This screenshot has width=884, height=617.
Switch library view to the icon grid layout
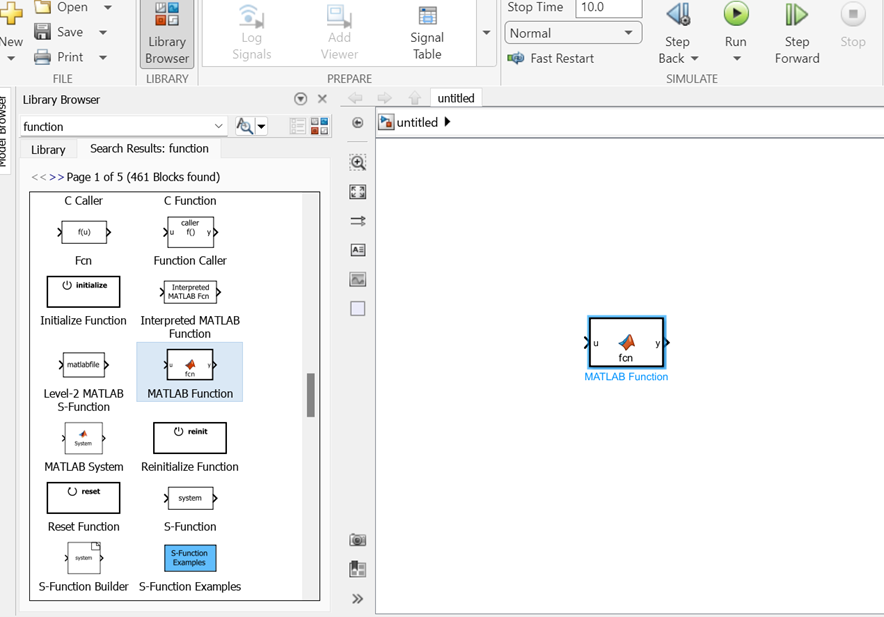[319, 126]
